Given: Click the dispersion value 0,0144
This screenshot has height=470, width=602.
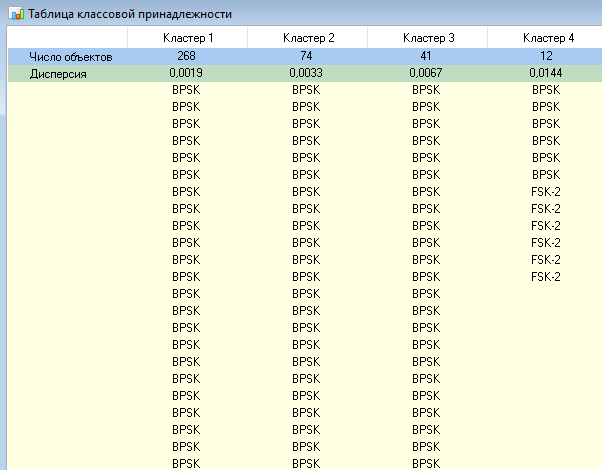Looking at the screenshot, I should click(546, 73).
